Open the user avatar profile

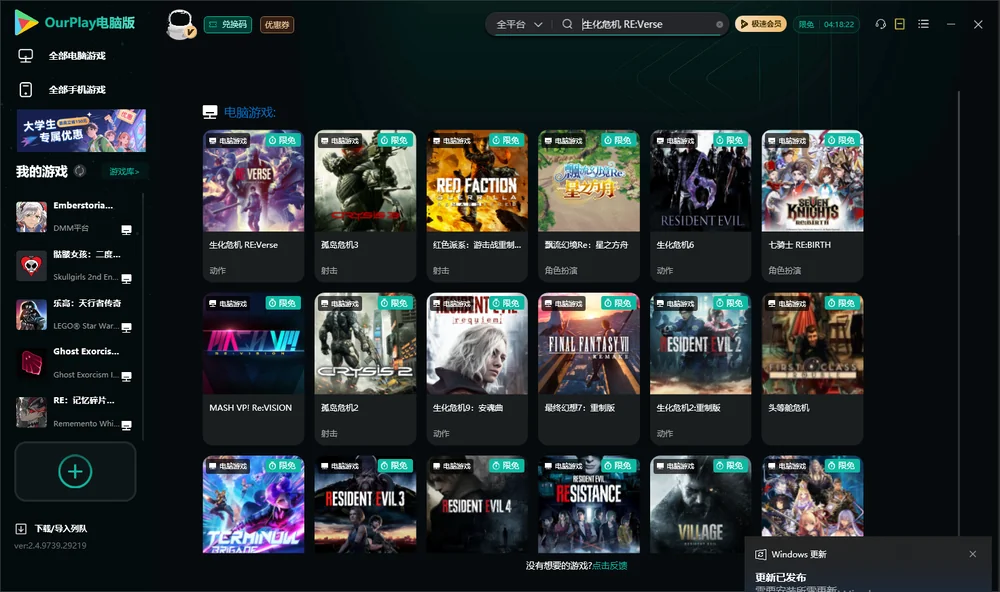coord(180,25)
